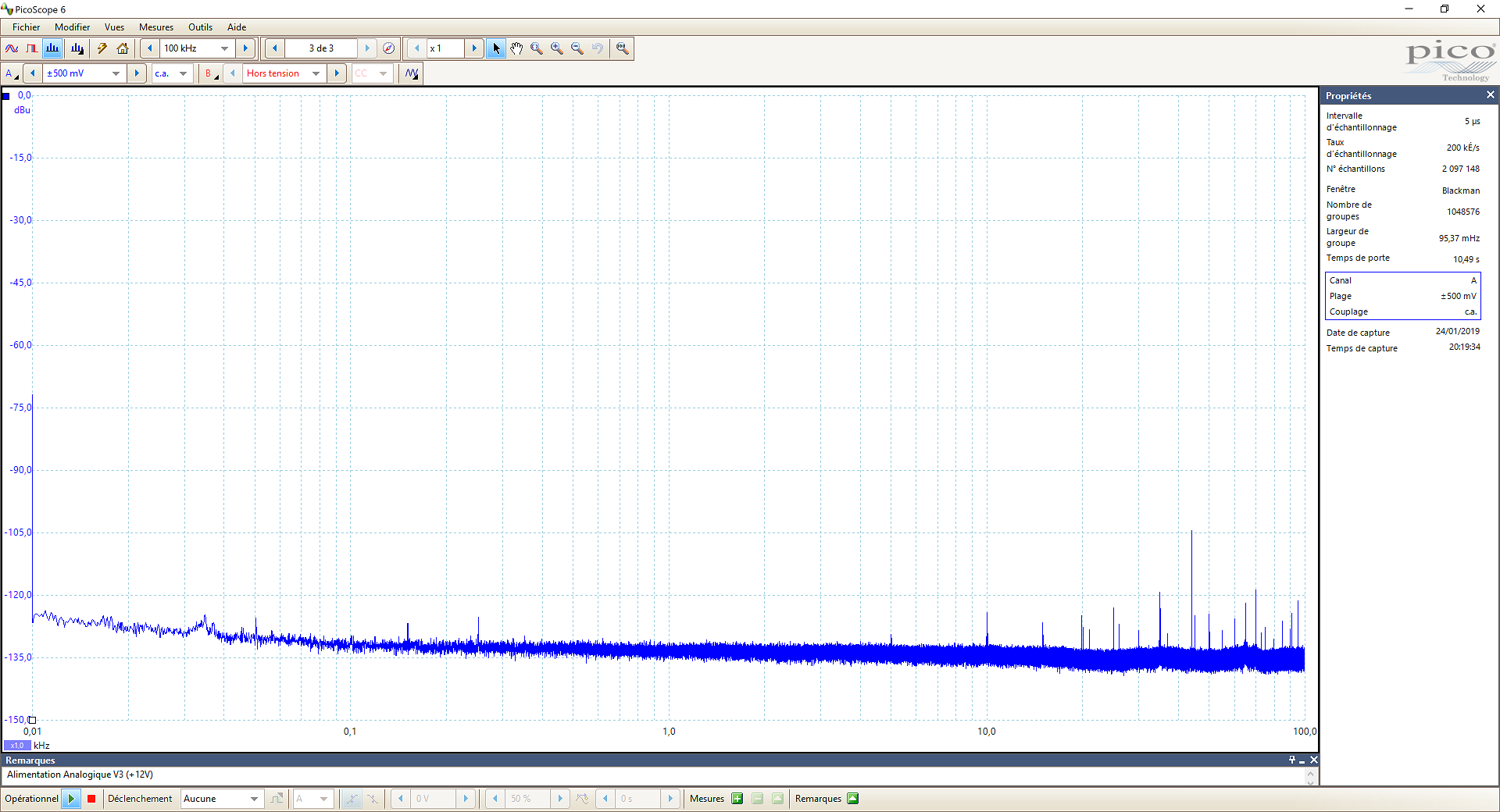The image size is (1500, 812).
Task: Open the Vues menu
Action: 114,27
